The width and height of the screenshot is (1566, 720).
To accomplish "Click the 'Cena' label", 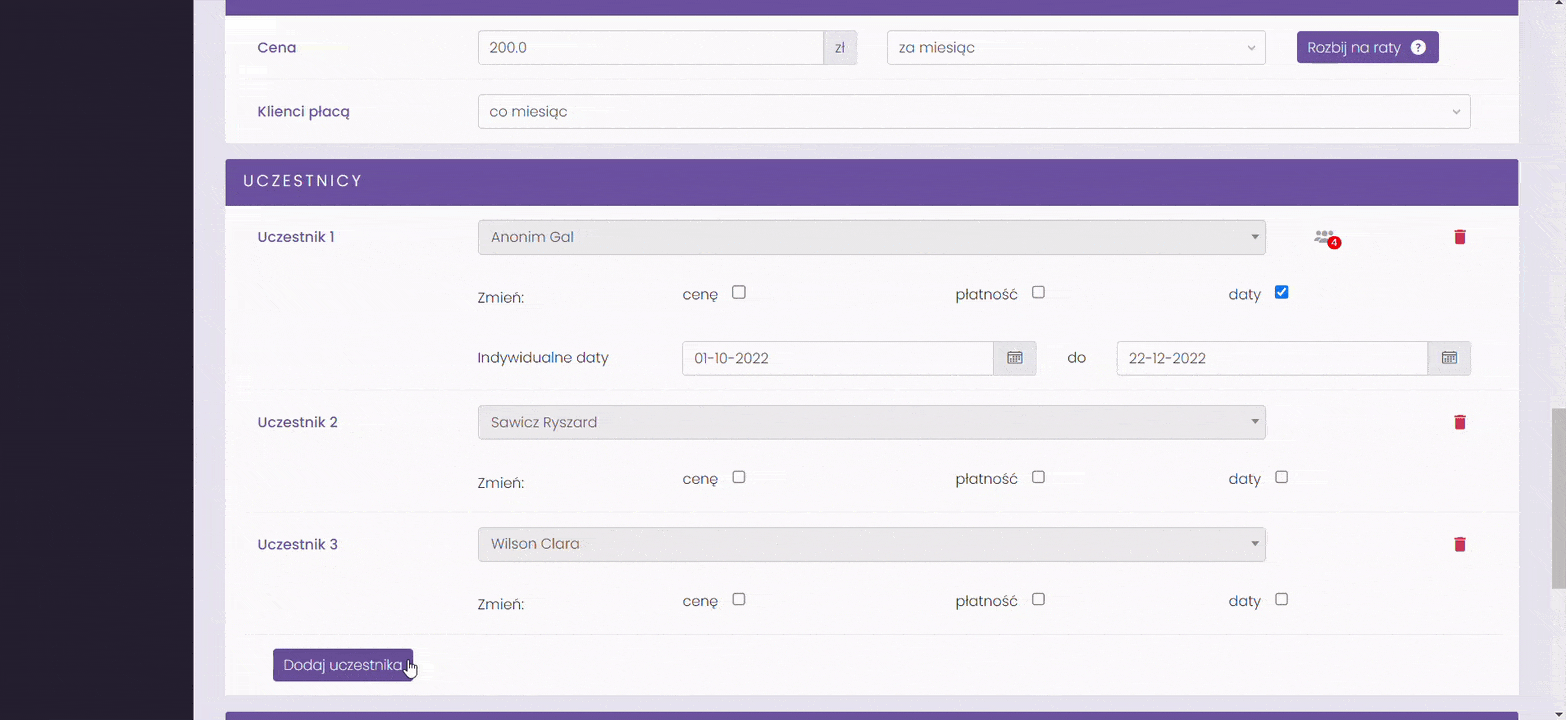I will click(x=276, y=47).
